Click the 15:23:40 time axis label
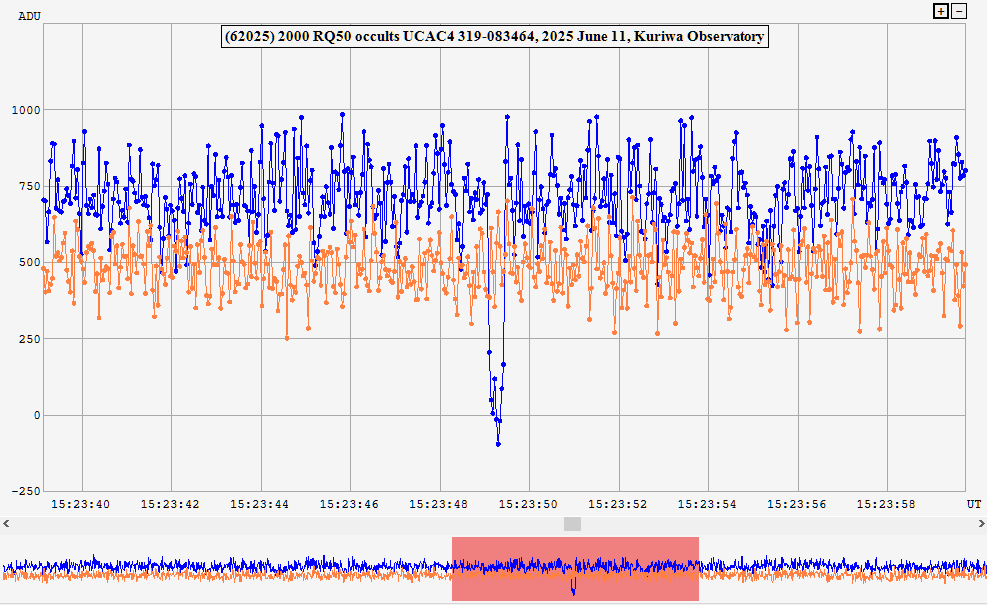The height and width of the screenshot is (605, 987). 80,503
